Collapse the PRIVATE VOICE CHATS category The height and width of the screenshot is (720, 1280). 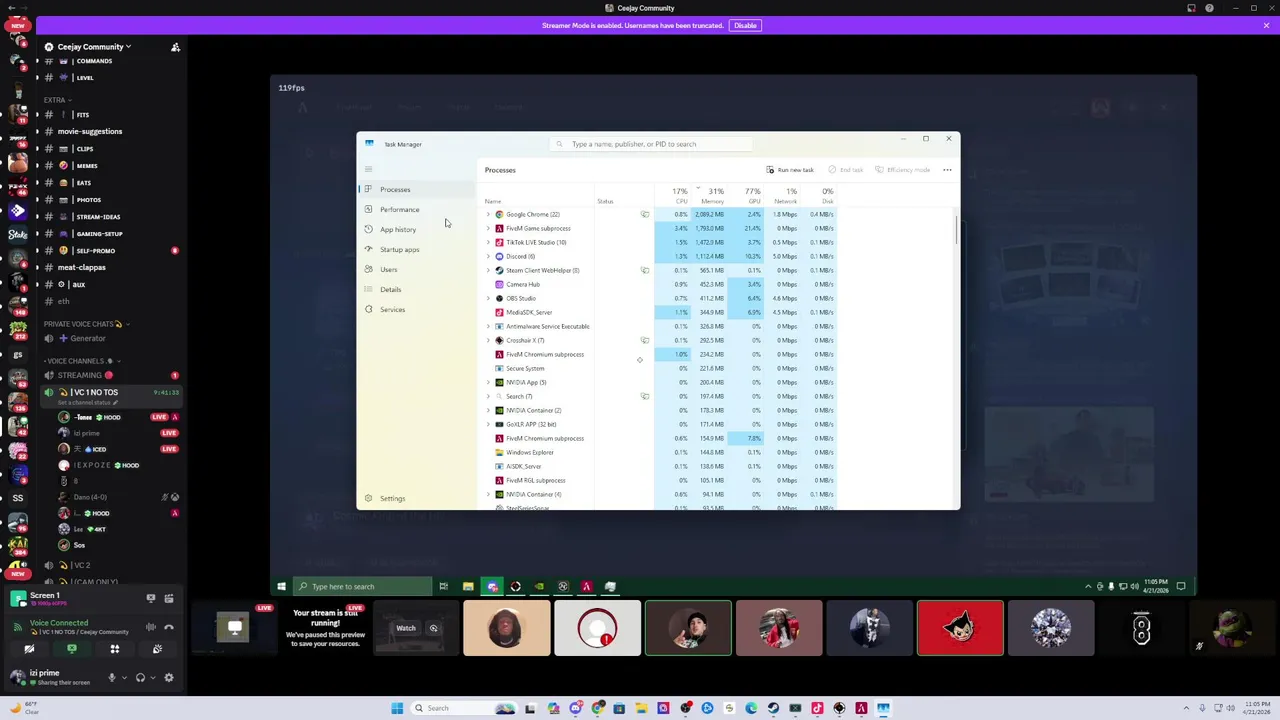coord(85,324)
